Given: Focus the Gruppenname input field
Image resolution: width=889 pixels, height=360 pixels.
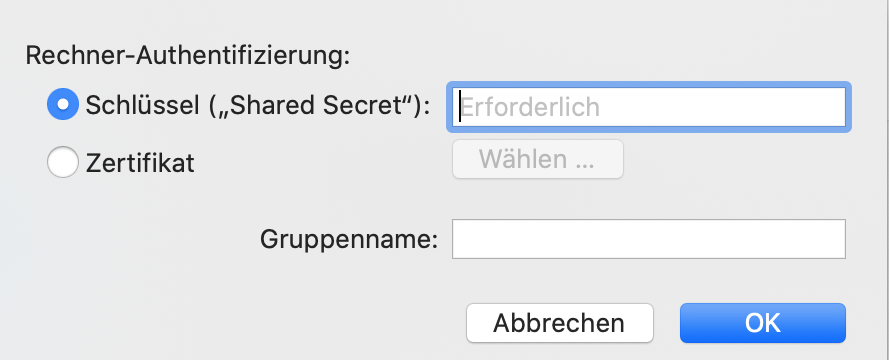Looking at the screenshot, I should click(x=649, y=239).
